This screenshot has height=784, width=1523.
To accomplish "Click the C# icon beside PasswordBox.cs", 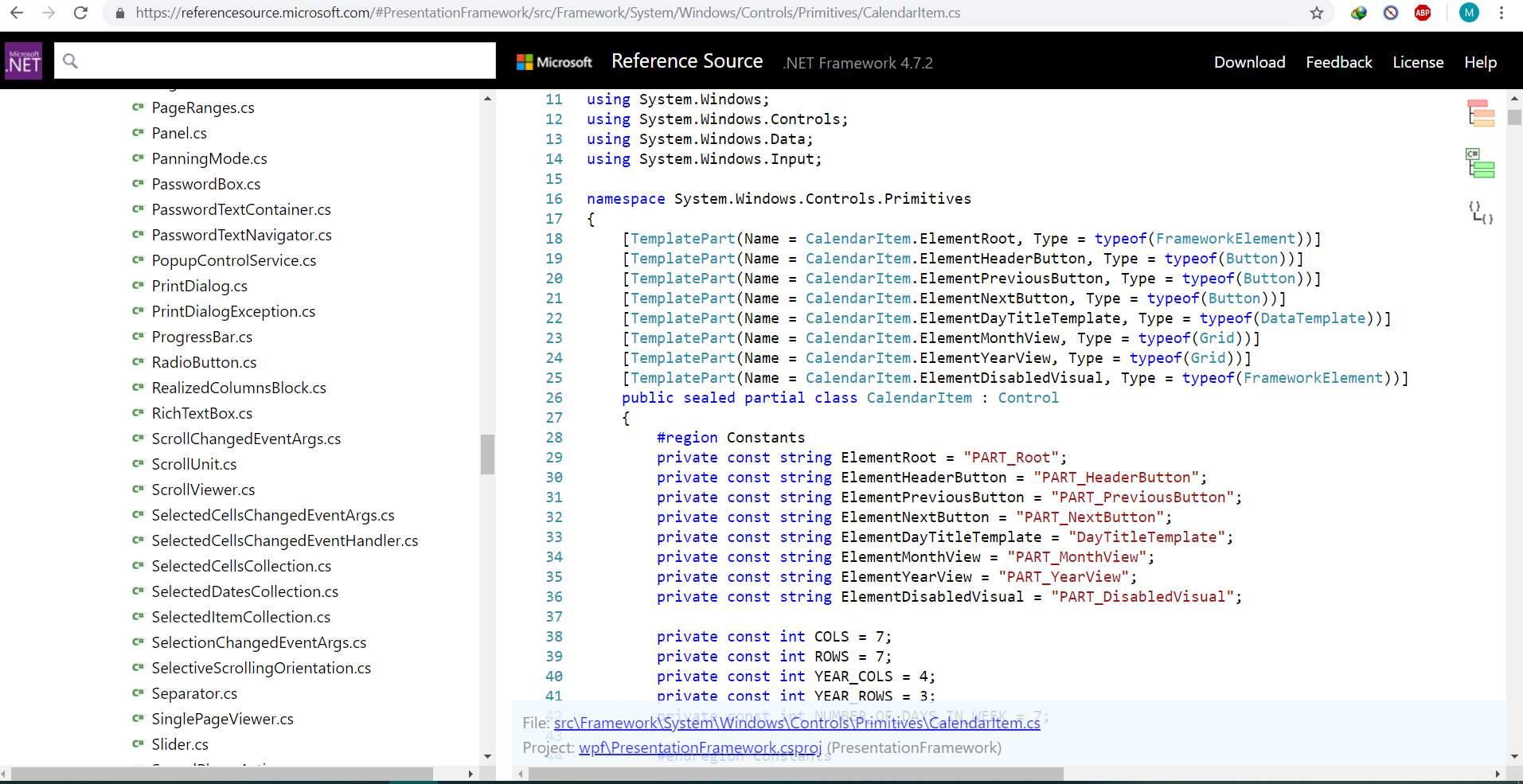I will tap(138, 183).
